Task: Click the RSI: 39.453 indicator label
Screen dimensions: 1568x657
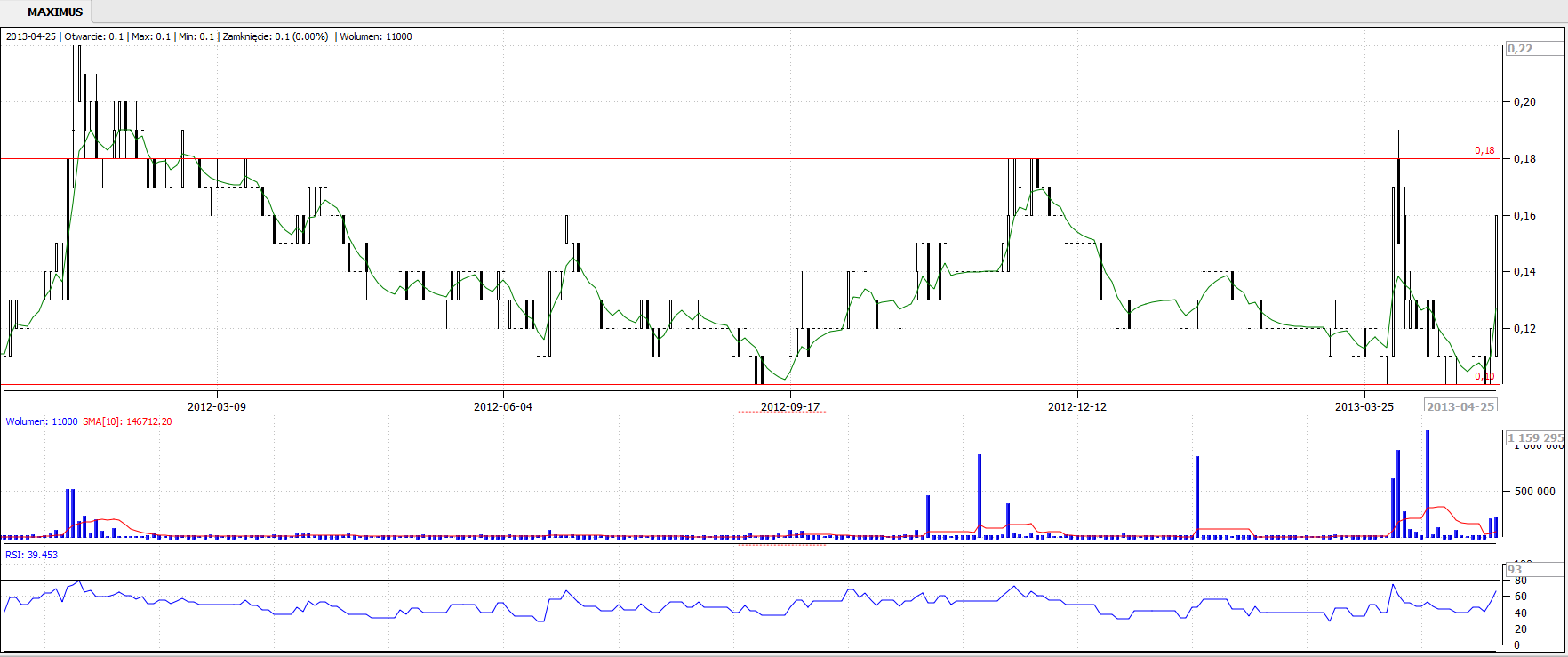Action: click(x=32, y=555)
